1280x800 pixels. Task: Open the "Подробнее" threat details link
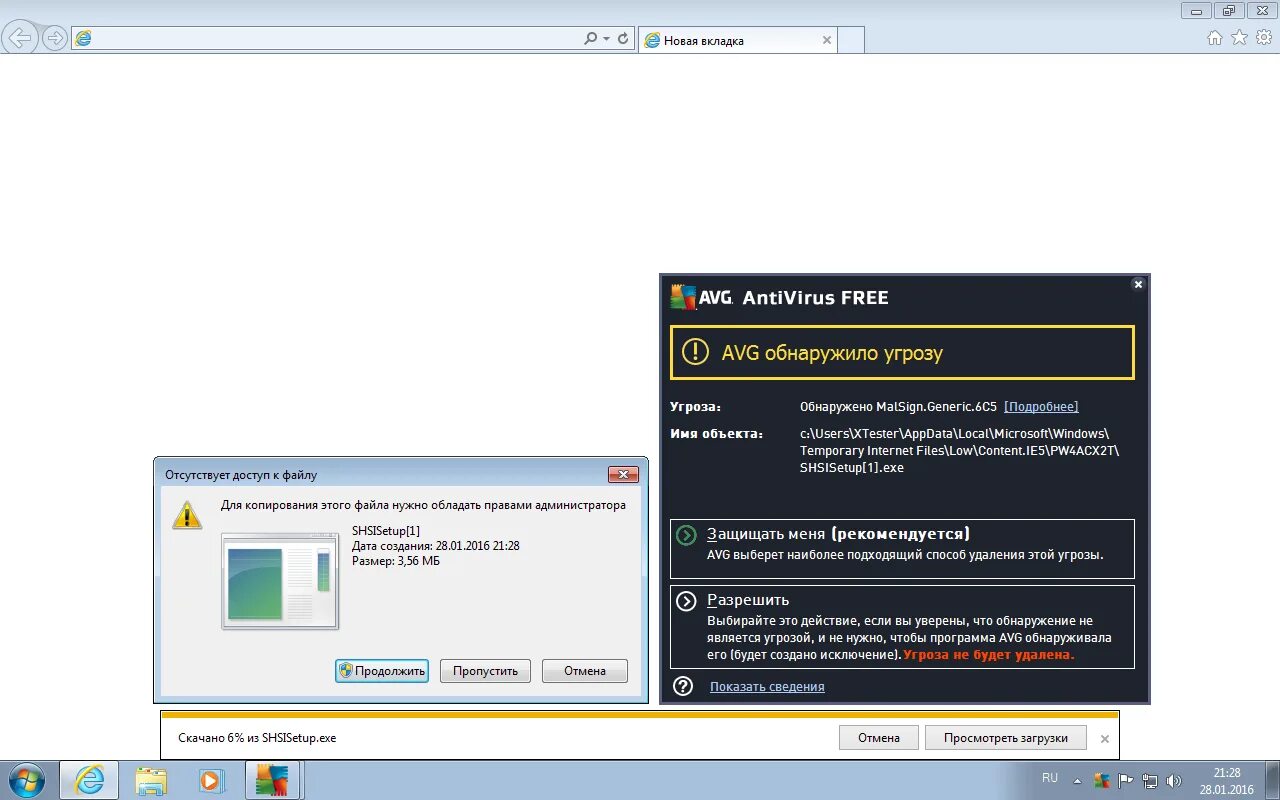(1041, 406)
